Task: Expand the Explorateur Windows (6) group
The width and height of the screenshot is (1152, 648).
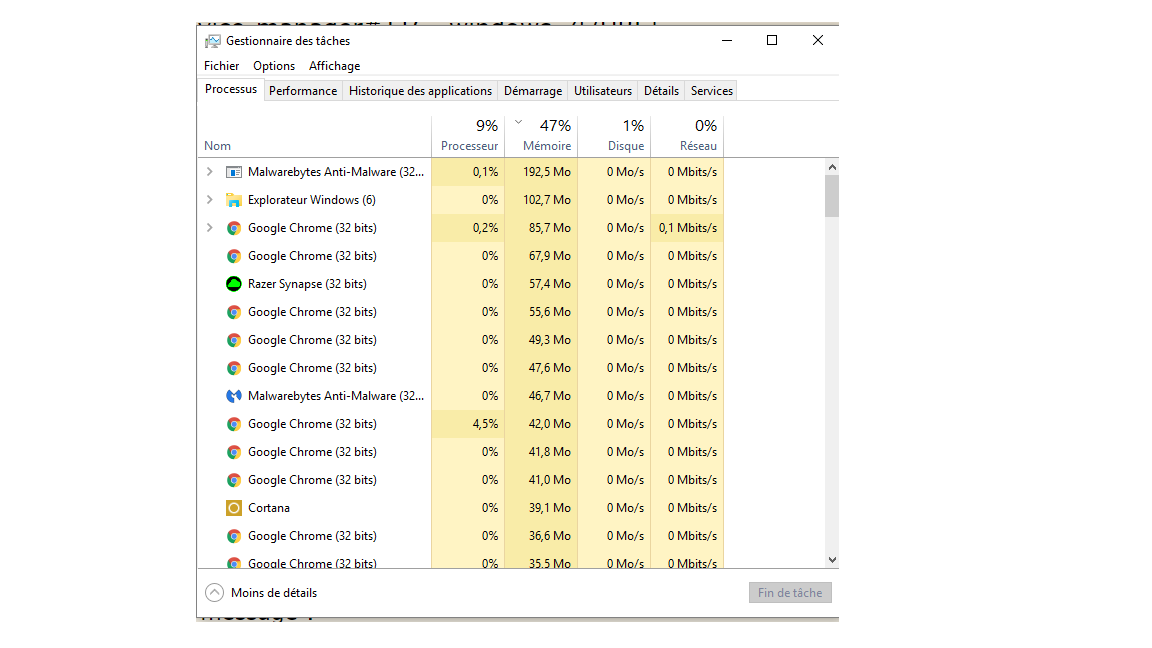Action: (x=209, y=200)
